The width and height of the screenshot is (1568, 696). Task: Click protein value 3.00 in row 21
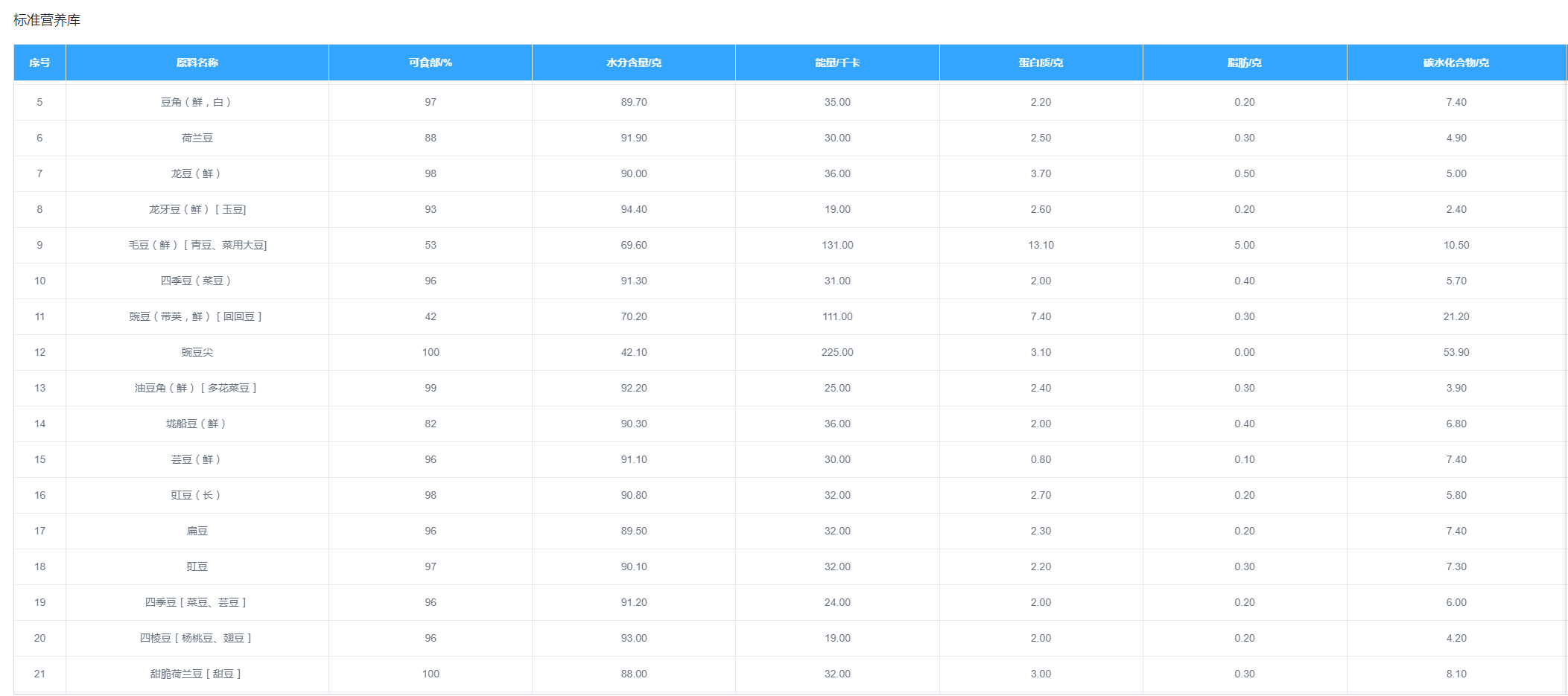(1041, 674)
